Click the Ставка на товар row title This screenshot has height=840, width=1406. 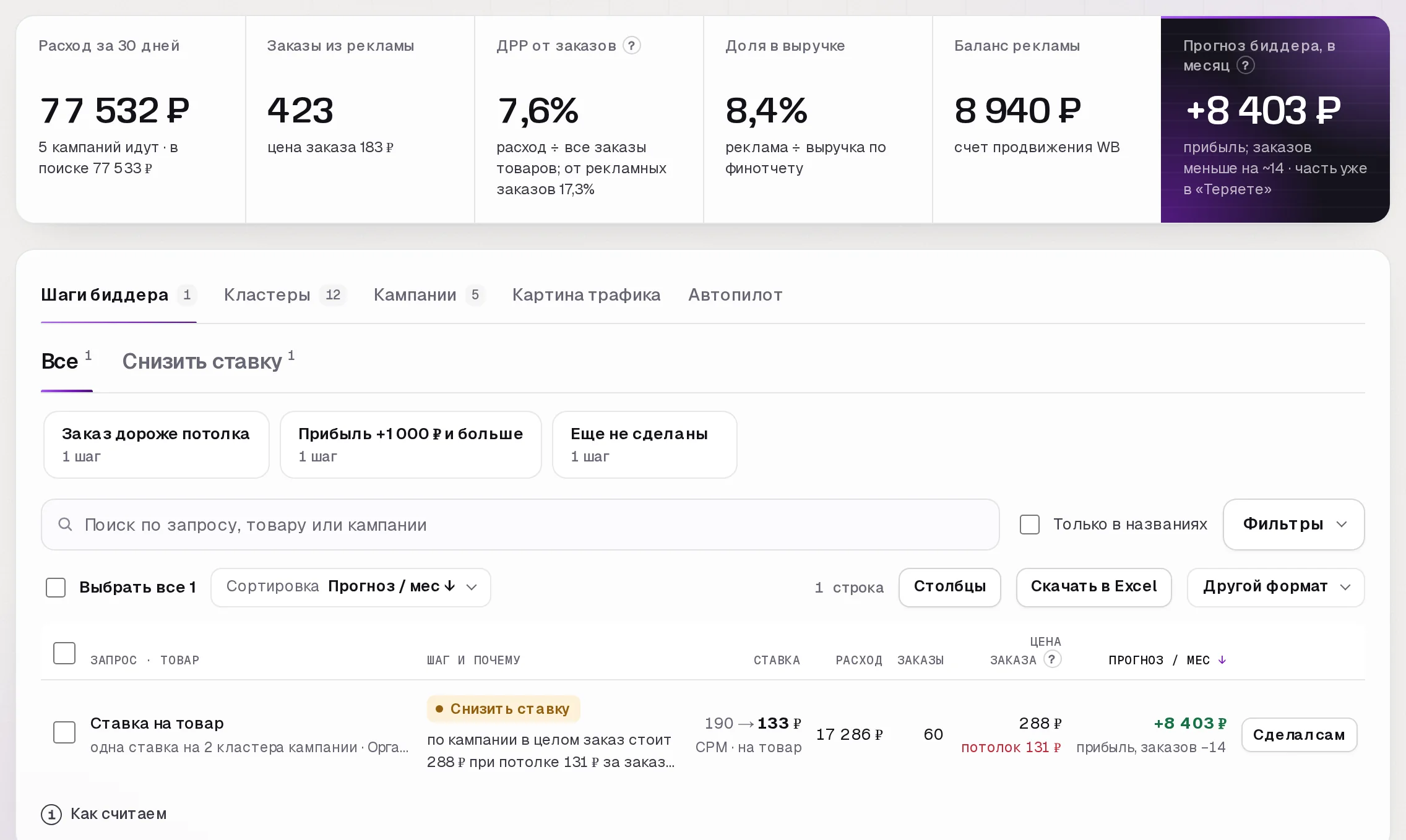pyautogui.click(x=157, y=723)
